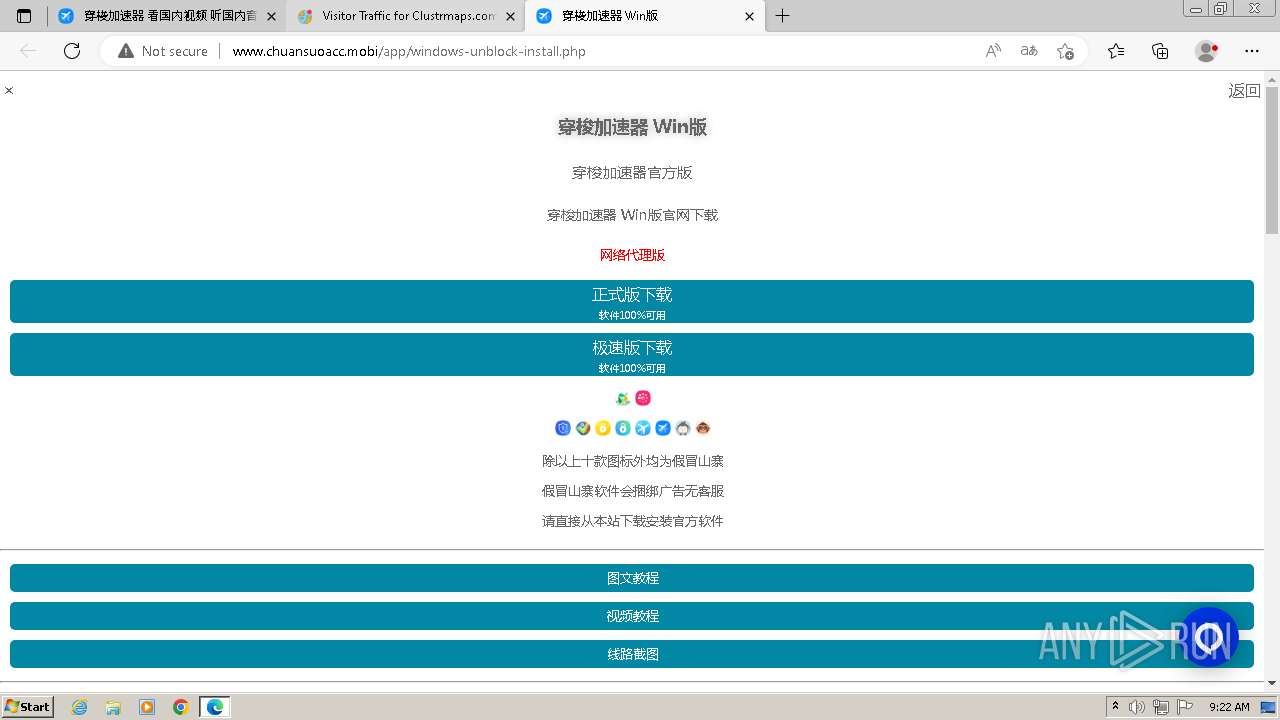Add this page to favorites
The width and height of the screenshot is (1280, 720).
pyautogui.click(x=1065, y=51)
